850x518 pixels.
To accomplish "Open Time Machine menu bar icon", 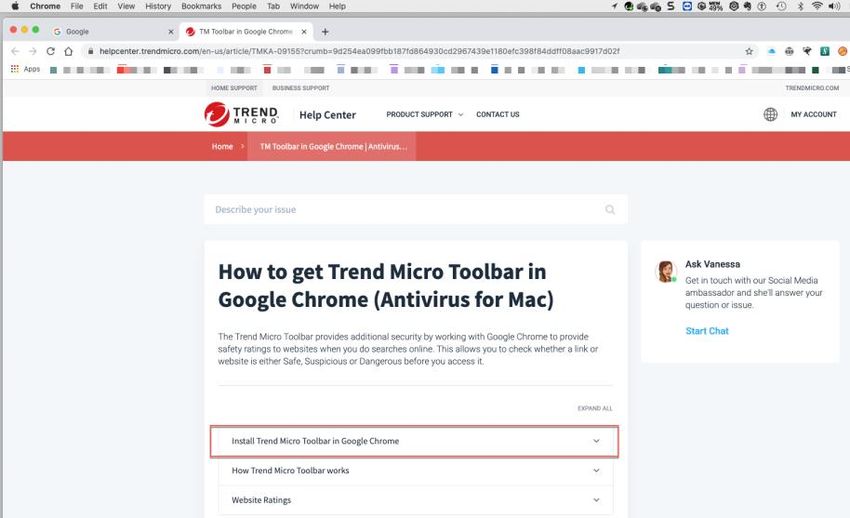I will point(781,6).
